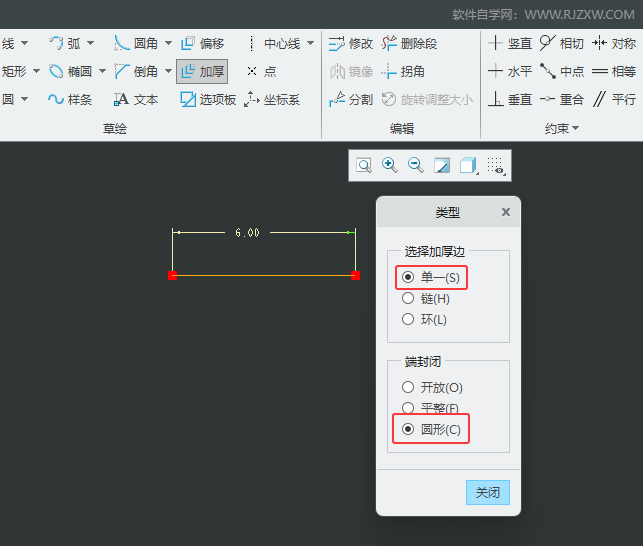Click the Modify (修改) tool
The height and width of the screenshot is (546, 643).
pos(351,43)
